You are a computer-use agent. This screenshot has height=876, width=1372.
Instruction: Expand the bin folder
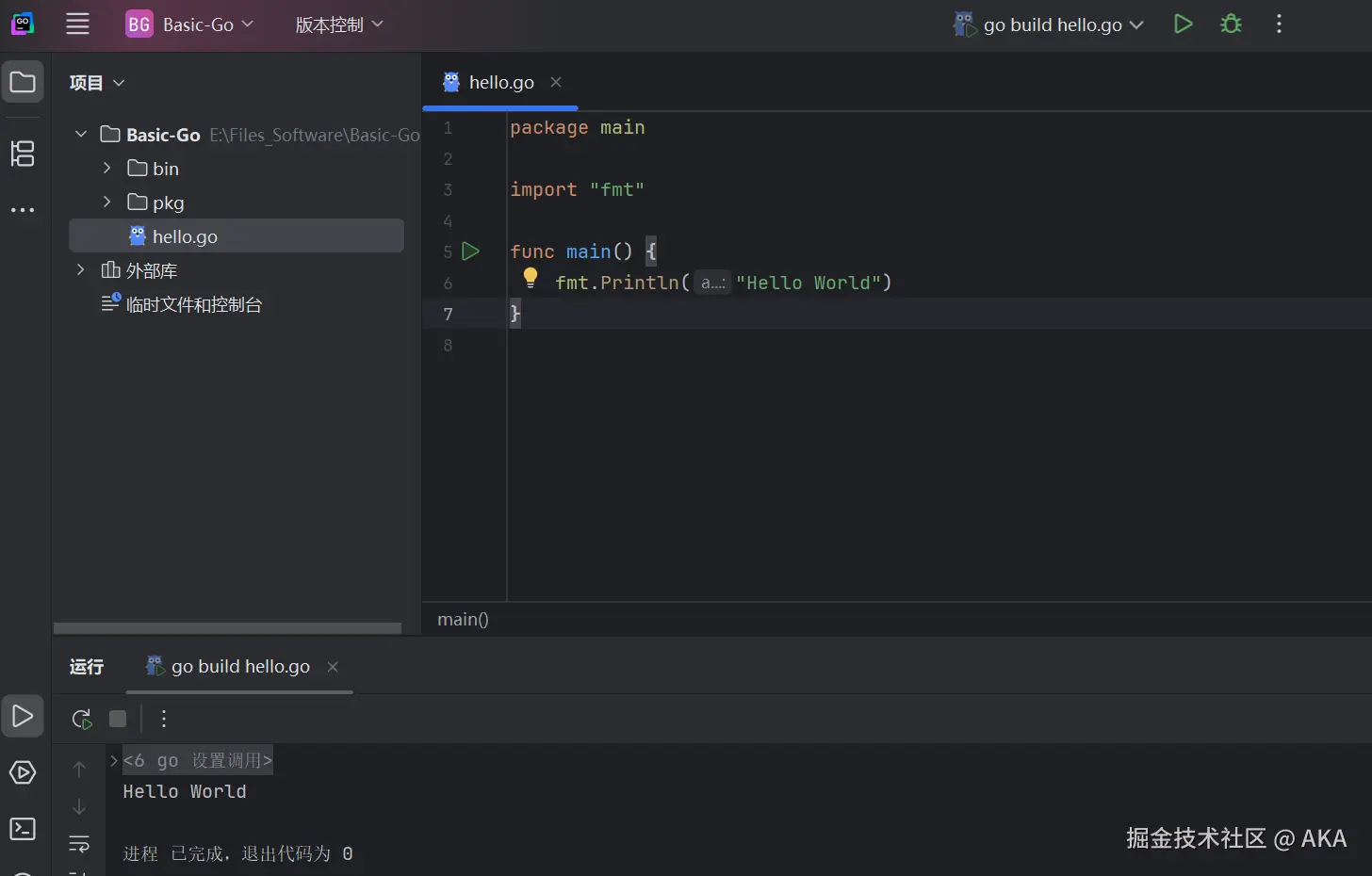click(x=107, y=169)
